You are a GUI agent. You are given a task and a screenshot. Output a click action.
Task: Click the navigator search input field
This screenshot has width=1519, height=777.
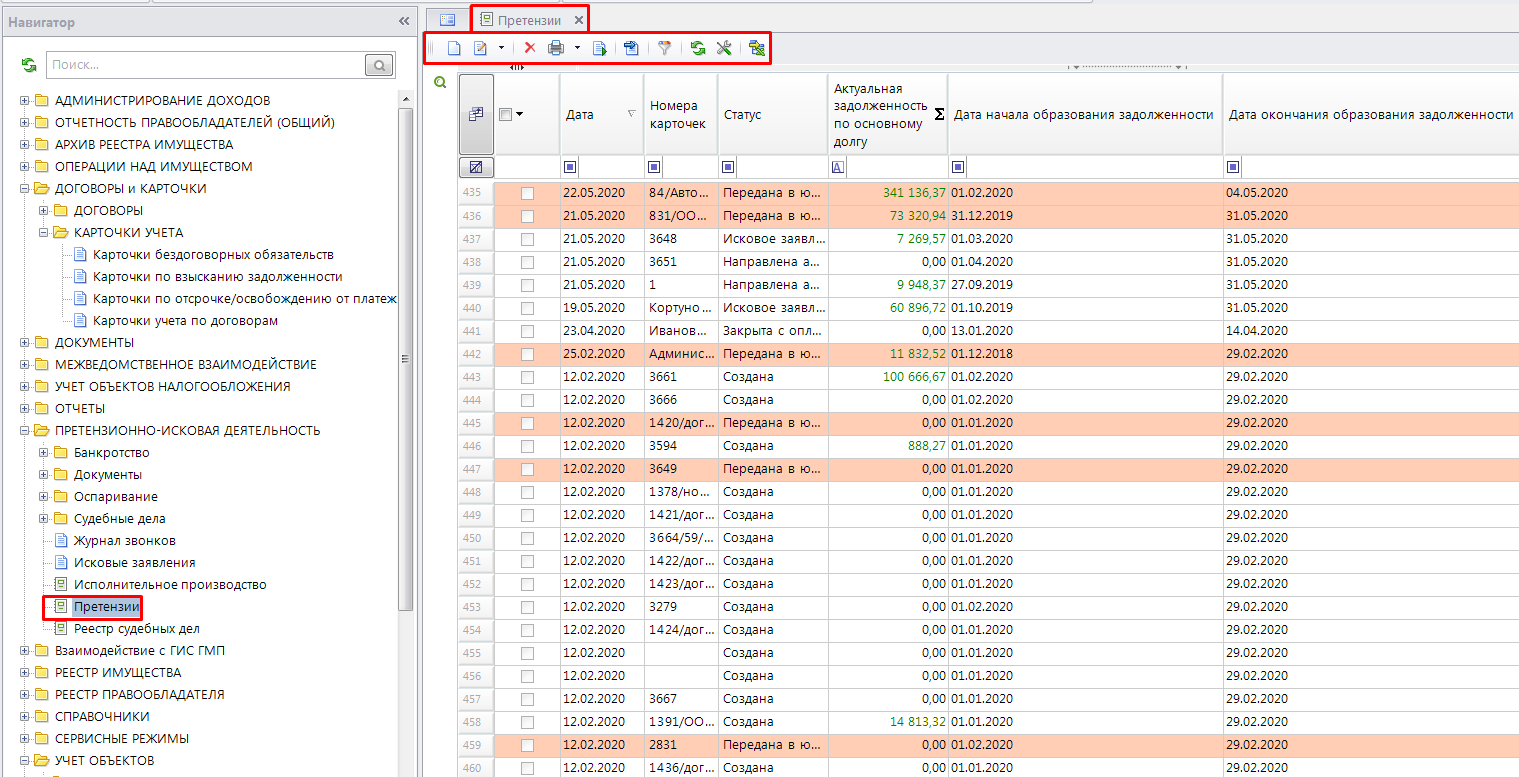(x=206, y=65)
